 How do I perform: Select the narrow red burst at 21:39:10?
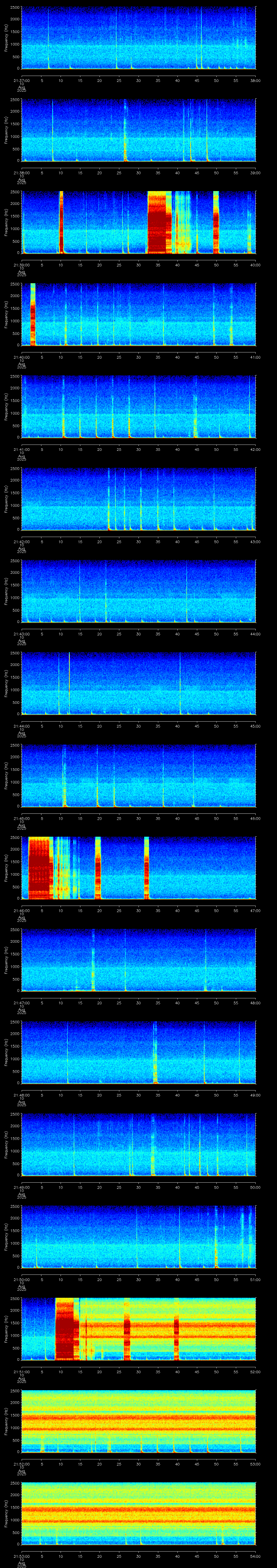tap(61, 222)
